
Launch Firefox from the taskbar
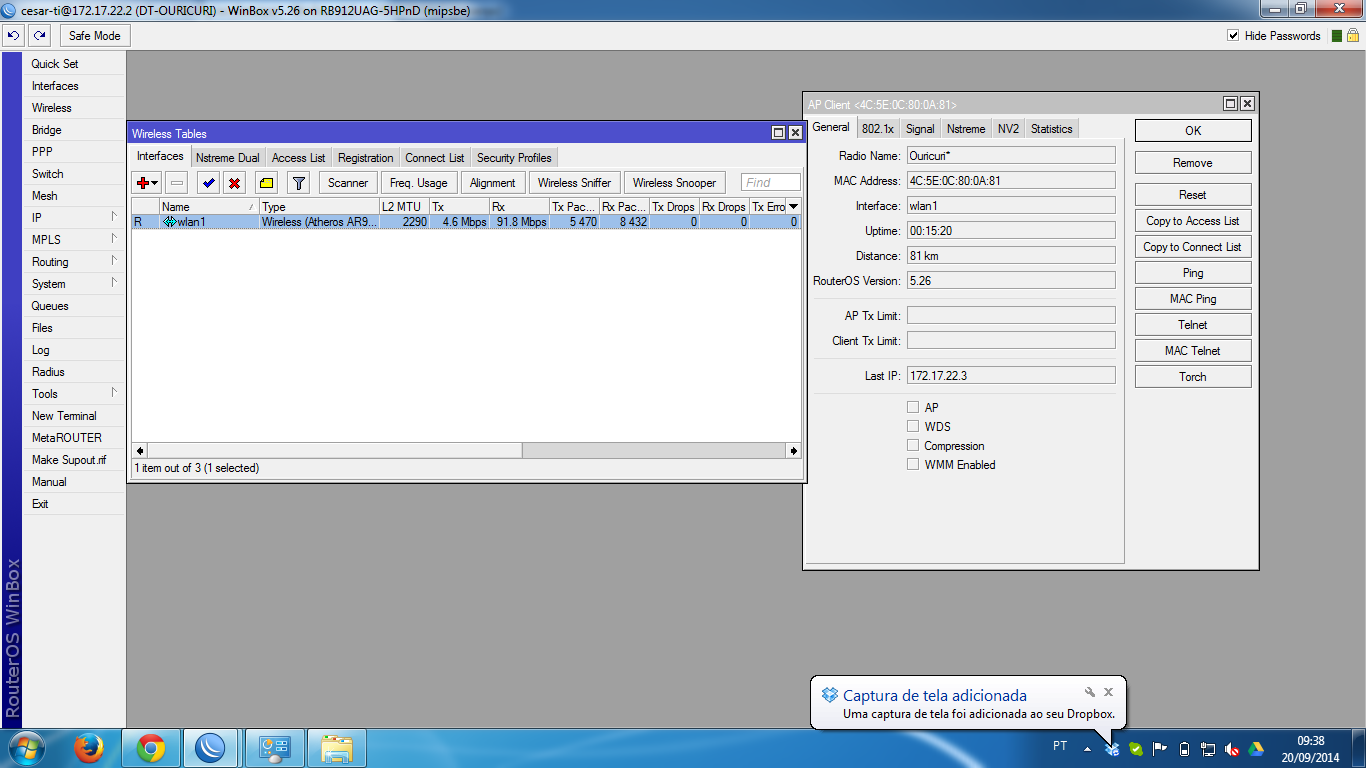click(x=89, y=748)
